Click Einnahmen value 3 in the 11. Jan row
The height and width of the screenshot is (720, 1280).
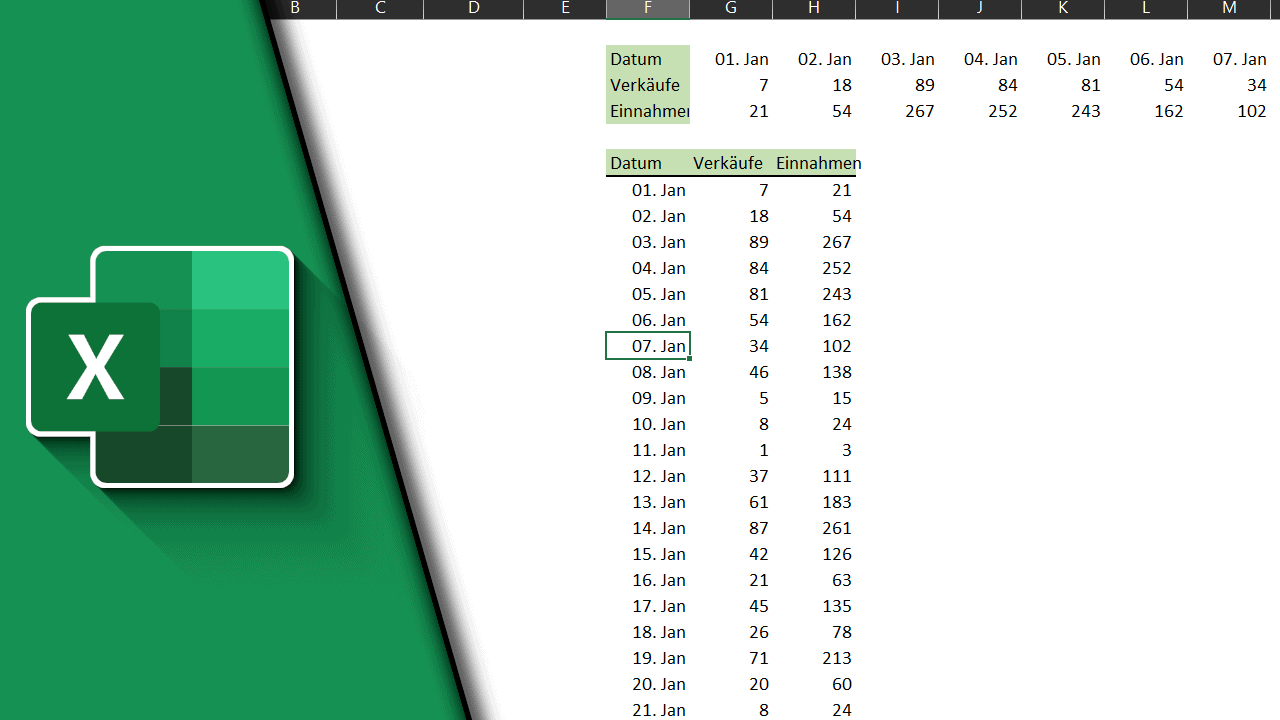point(847,450)
